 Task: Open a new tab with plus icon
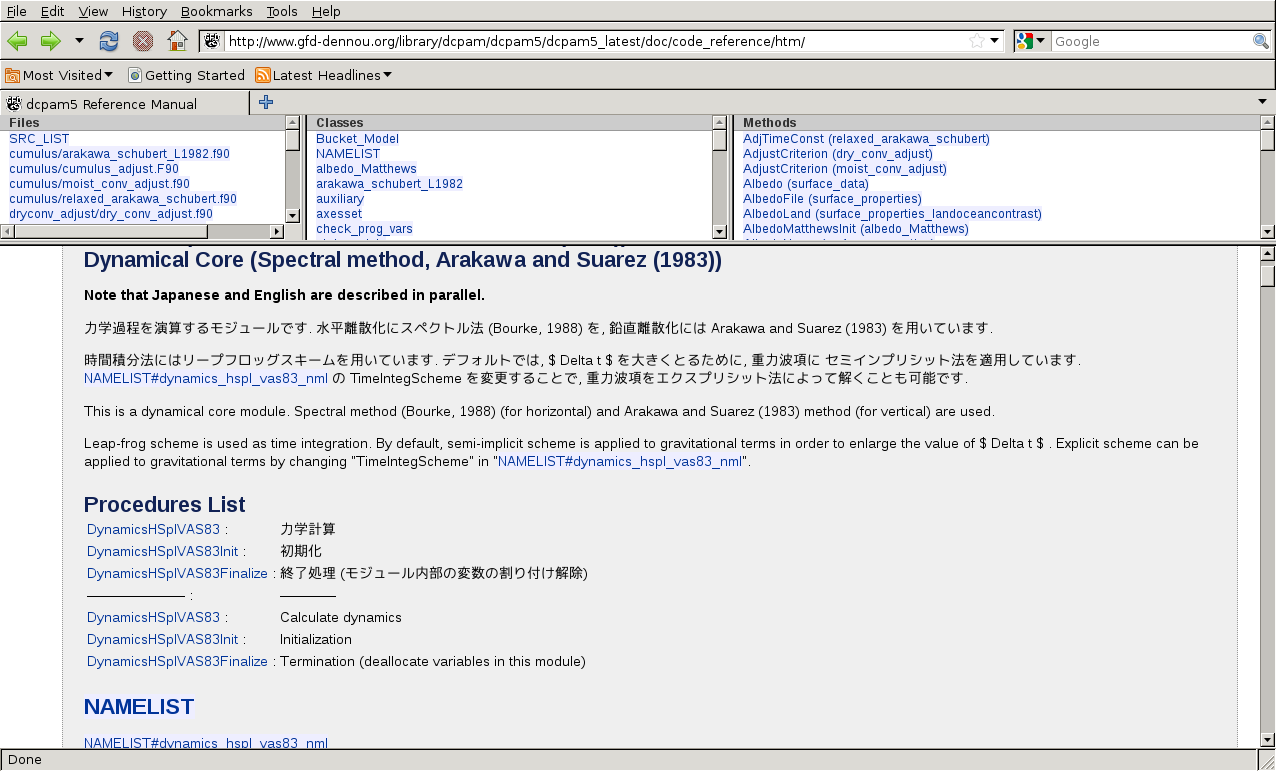(265, 102)
